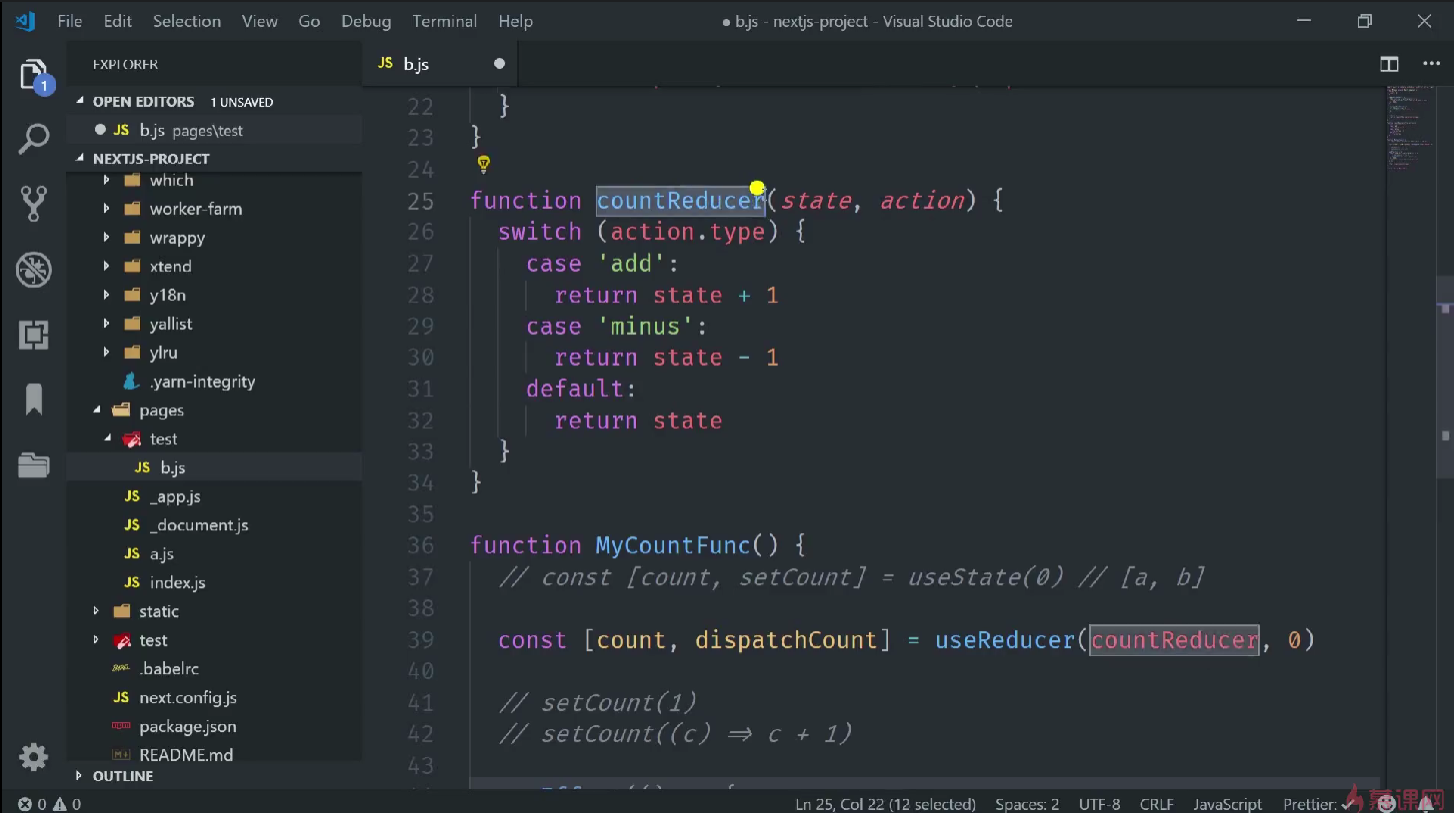Open the Debug menu

point(366,21)
